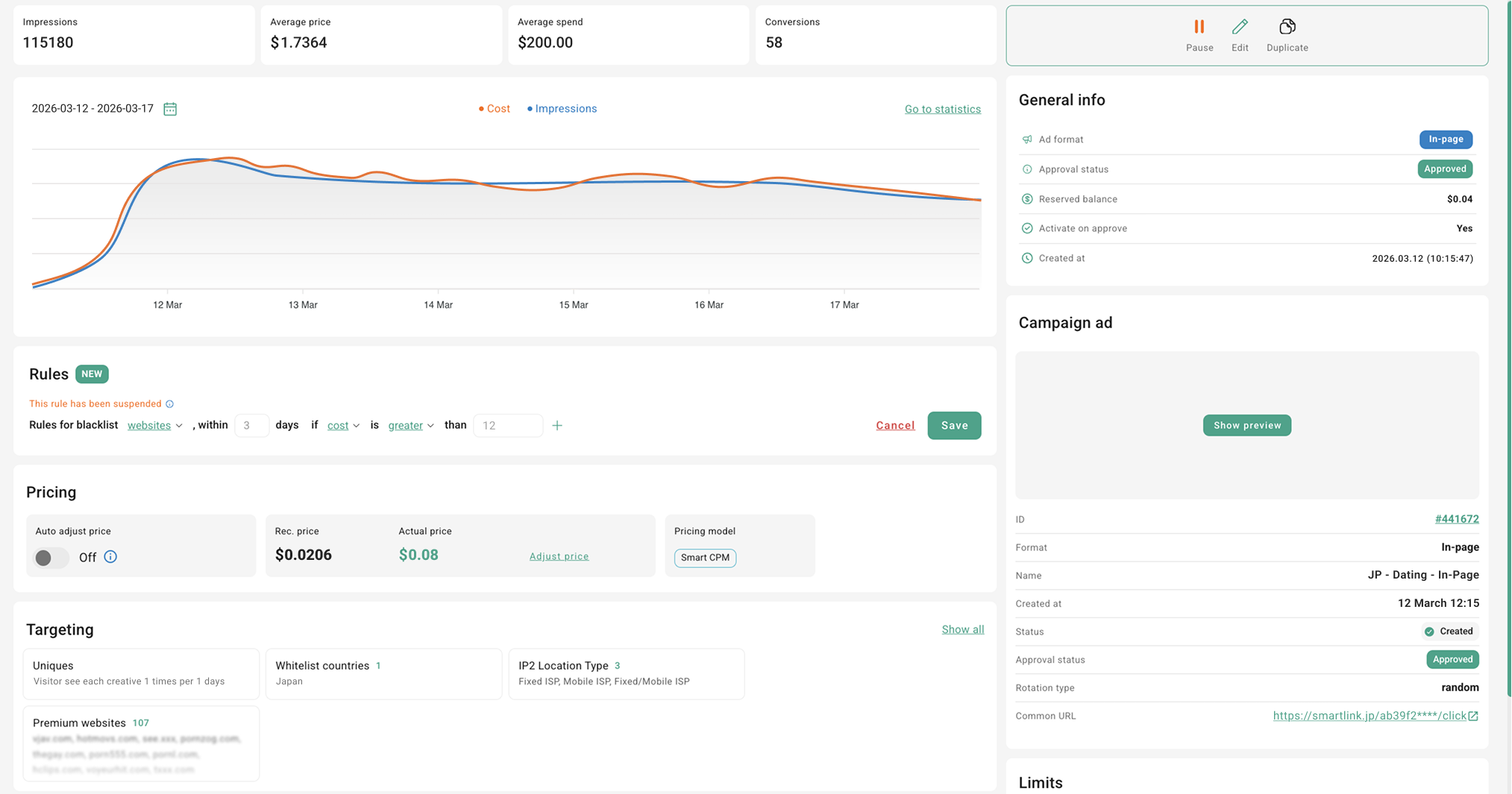Screen dimensions: 1512x794
Task: Add another rule condition with plus icon
Action: (557, 426)
